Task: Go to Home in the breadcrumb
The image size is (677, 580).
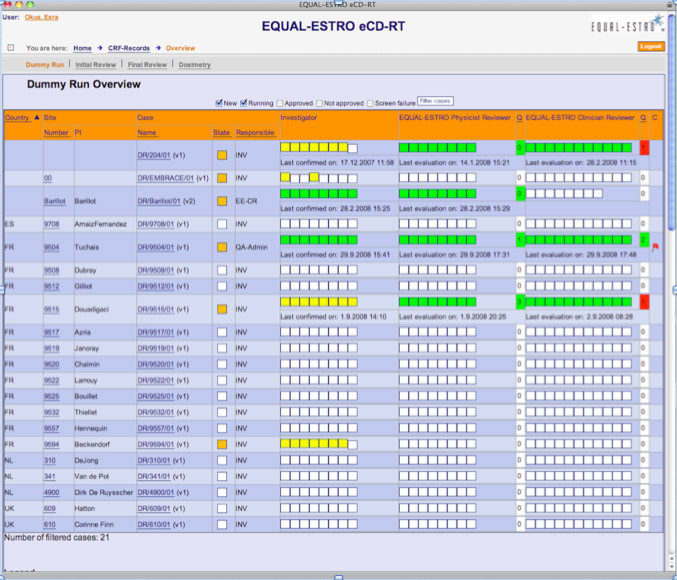Action: tap(82, 48)
